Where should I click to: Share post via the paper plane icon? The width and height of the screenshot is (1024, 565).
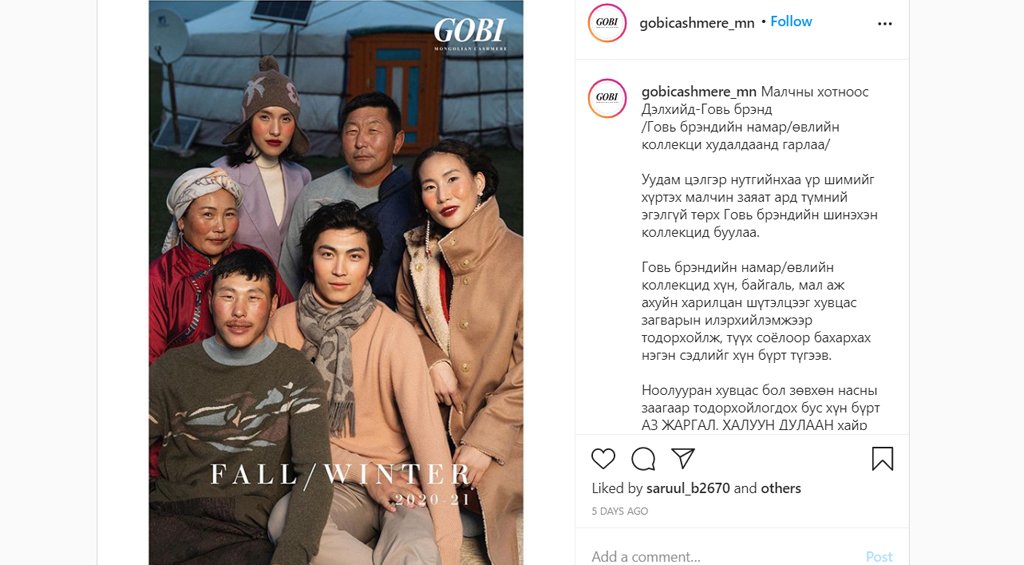tap(682, 458)
